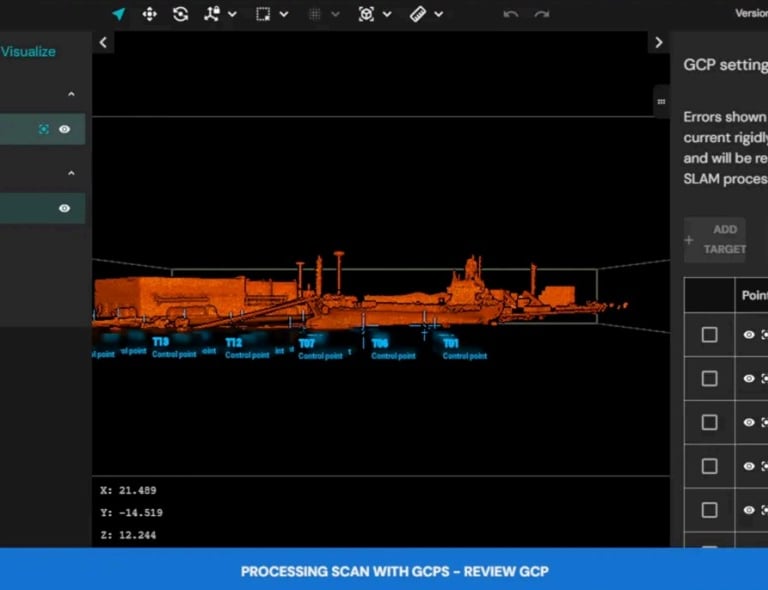Screen dimensions: 768x590
Task: Open the grid tool dropdown
Action: click(x=336, y=15)
